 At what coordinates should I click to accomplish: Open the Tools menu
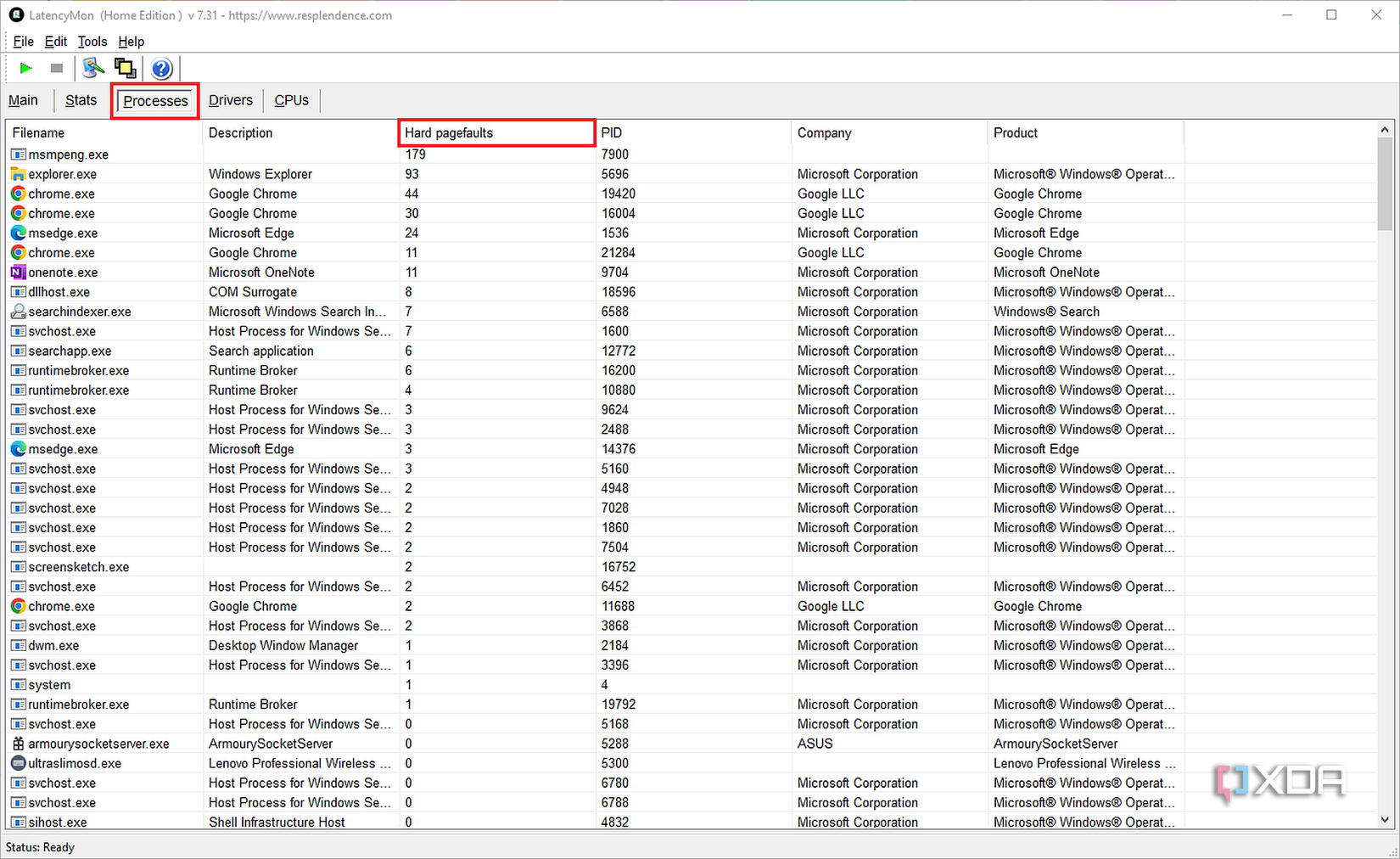92,42
